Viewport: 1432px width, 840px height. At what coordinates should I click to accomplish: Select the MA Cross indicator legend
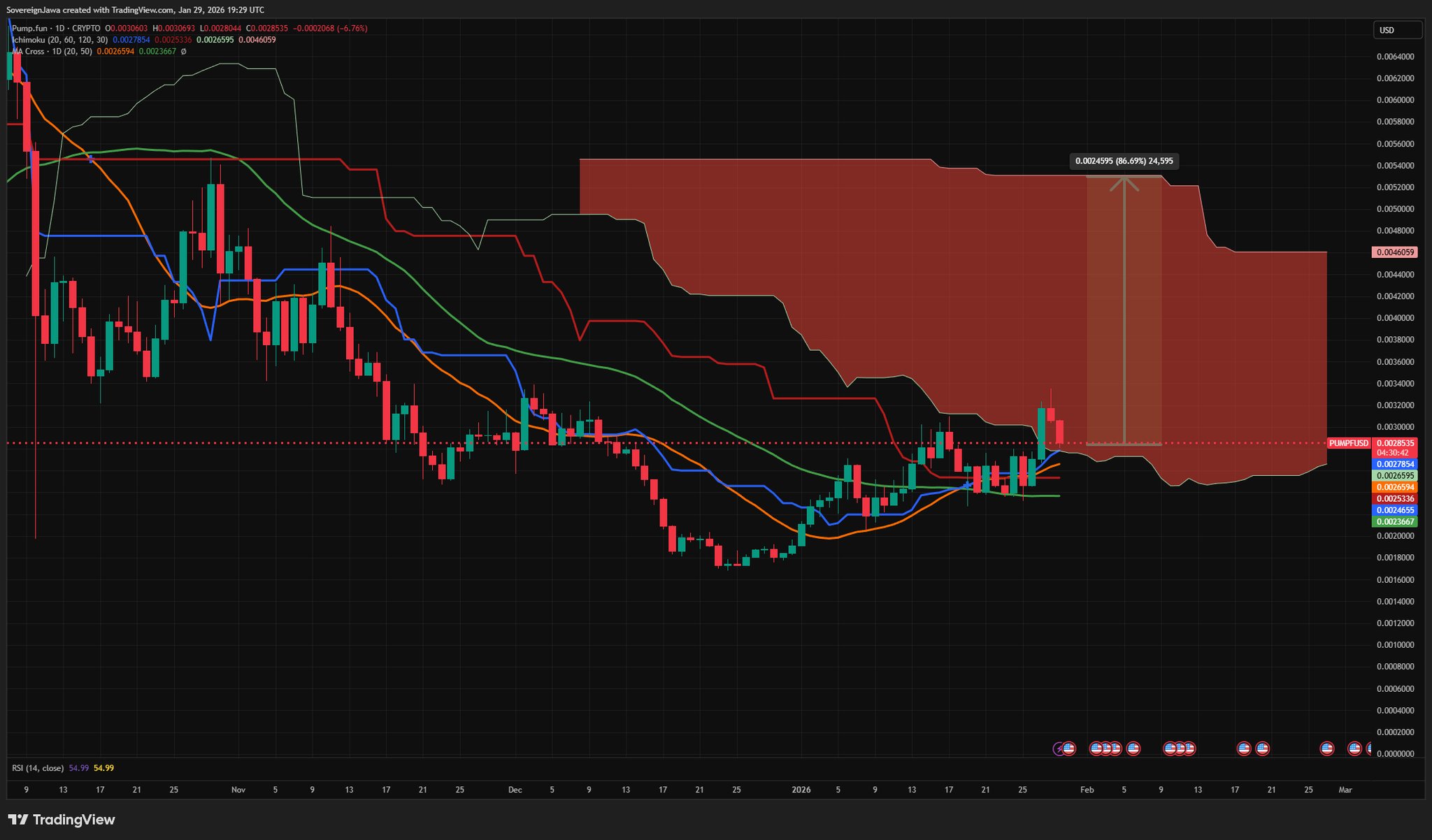(x=51, y=51)
